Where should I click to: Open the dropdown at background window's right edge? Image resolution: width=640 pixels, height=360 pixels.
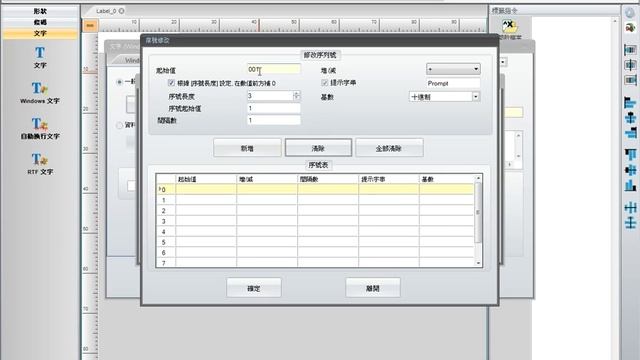tap(503, 62)
